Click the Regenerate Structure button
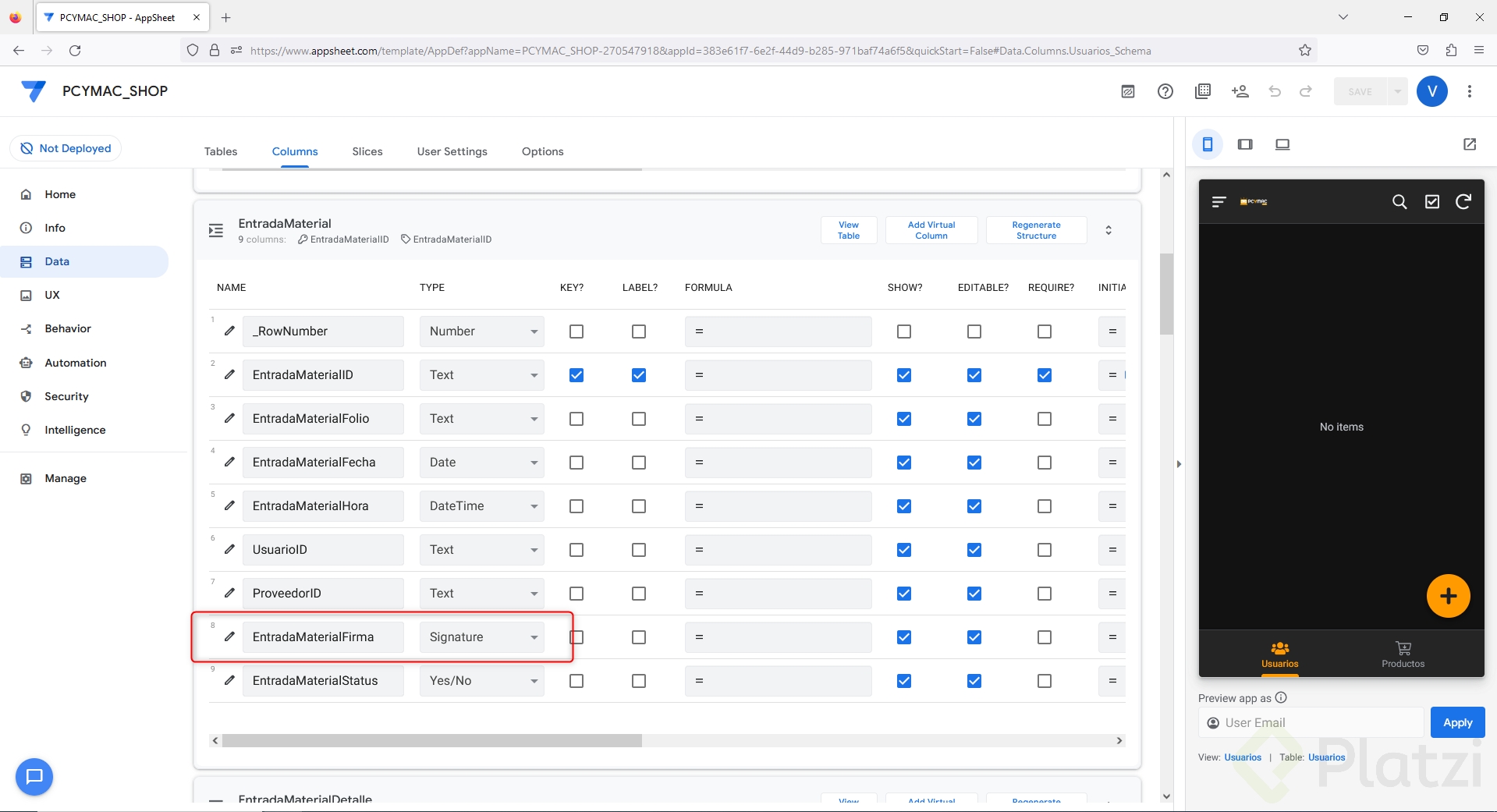The image size is (1497, 812). pos(1035,230)
